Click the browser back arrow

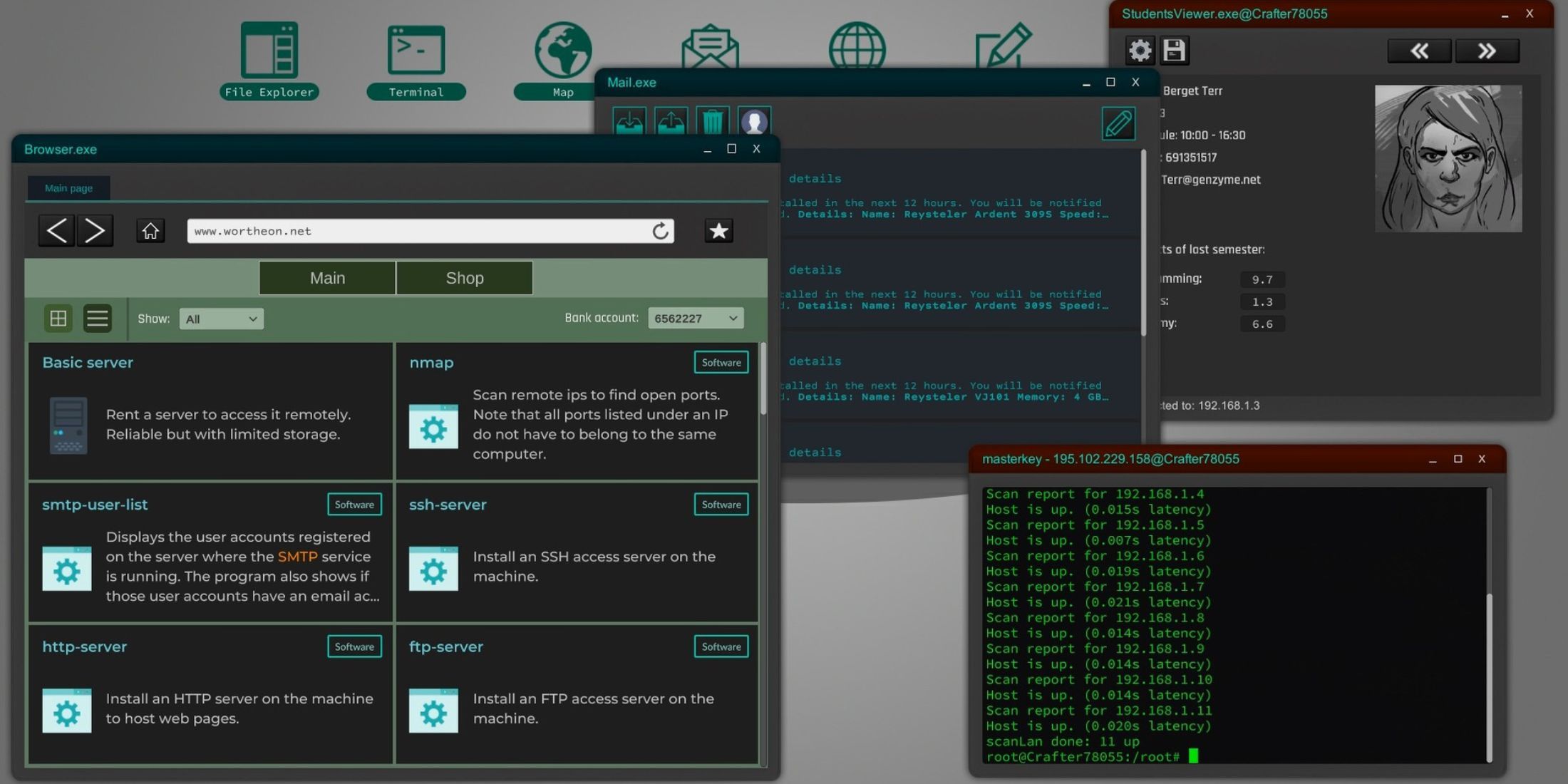56,231
